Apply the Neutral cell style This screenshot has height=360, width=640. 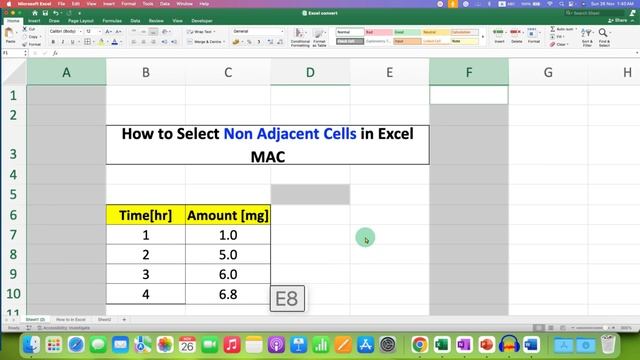click(x=436, y=32)
